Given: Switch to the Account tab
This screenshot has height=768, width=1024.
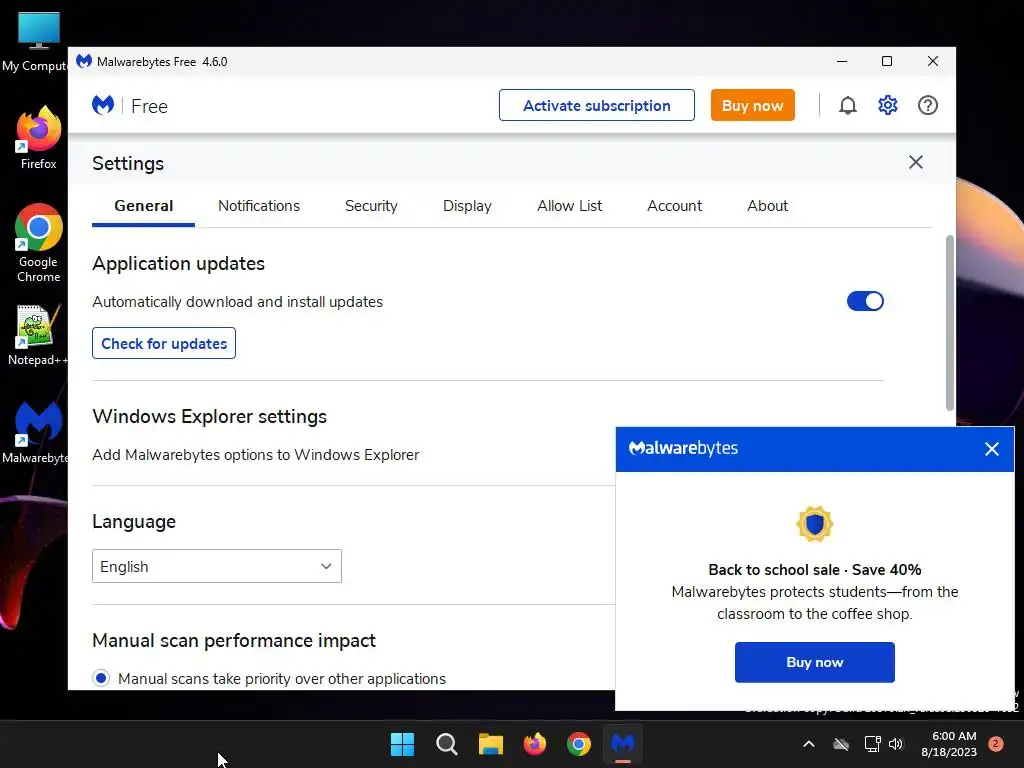Looking at the screenshot, I should coord(675,206).
